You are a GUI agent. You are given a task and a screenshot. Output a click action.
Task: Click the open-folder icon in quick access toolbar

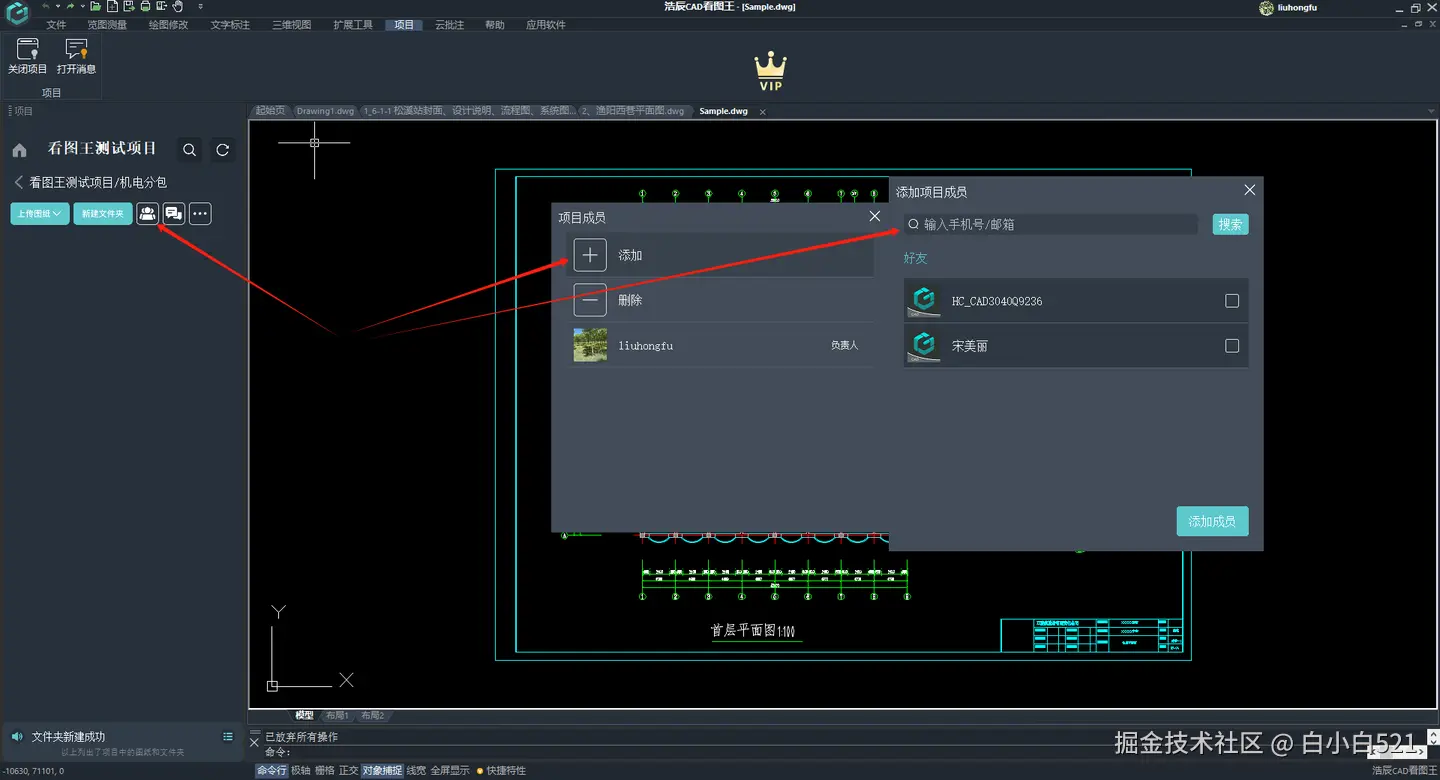click(x=96, y=6)
